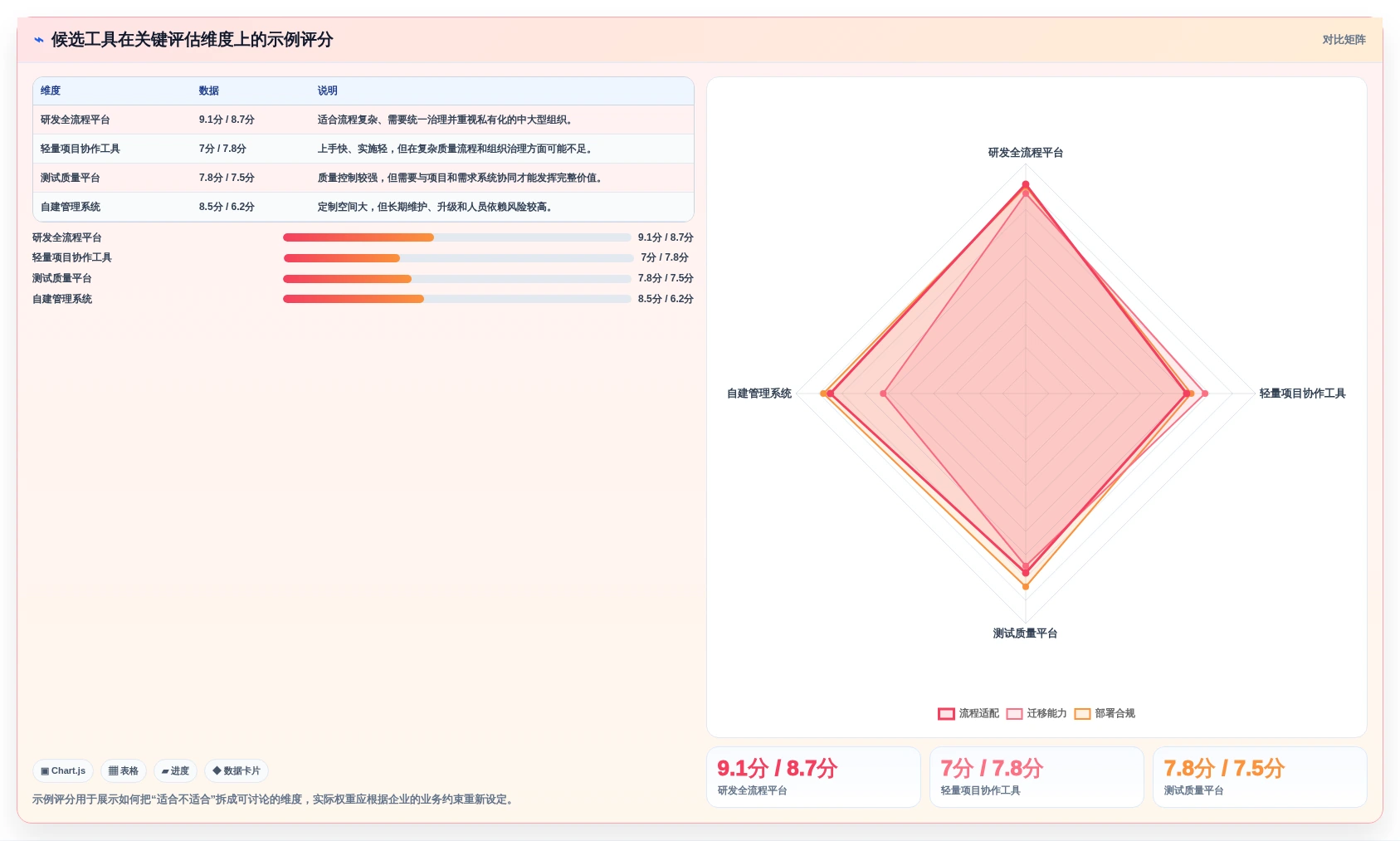Screen dimensions: 1400x841
Task: Select the 研发全流程平台 table row name
Action: pyautogui.click(x=76, y=120)
